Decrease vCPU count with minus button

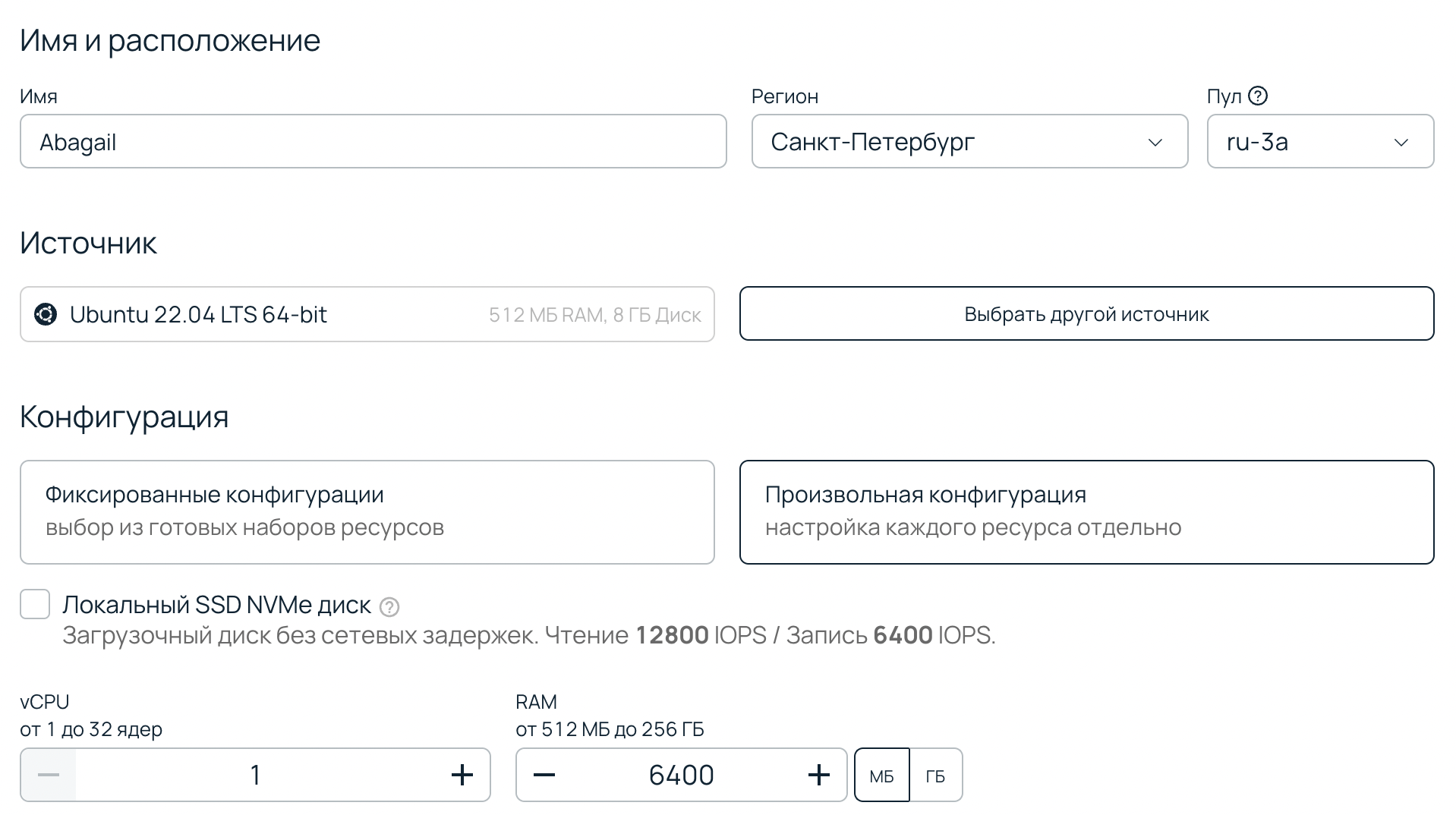click(x=49, y=775)
